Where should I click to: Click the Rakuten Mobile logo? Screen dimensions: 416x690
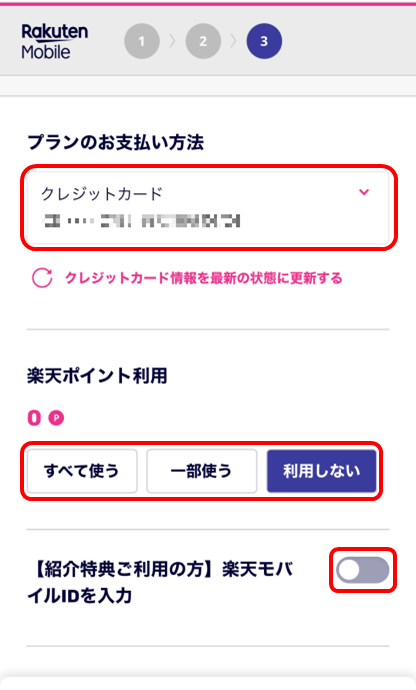55,41
